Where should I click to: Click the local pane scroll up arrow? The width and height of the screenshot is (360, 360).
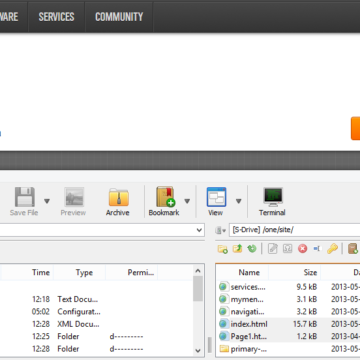[198, 271]
